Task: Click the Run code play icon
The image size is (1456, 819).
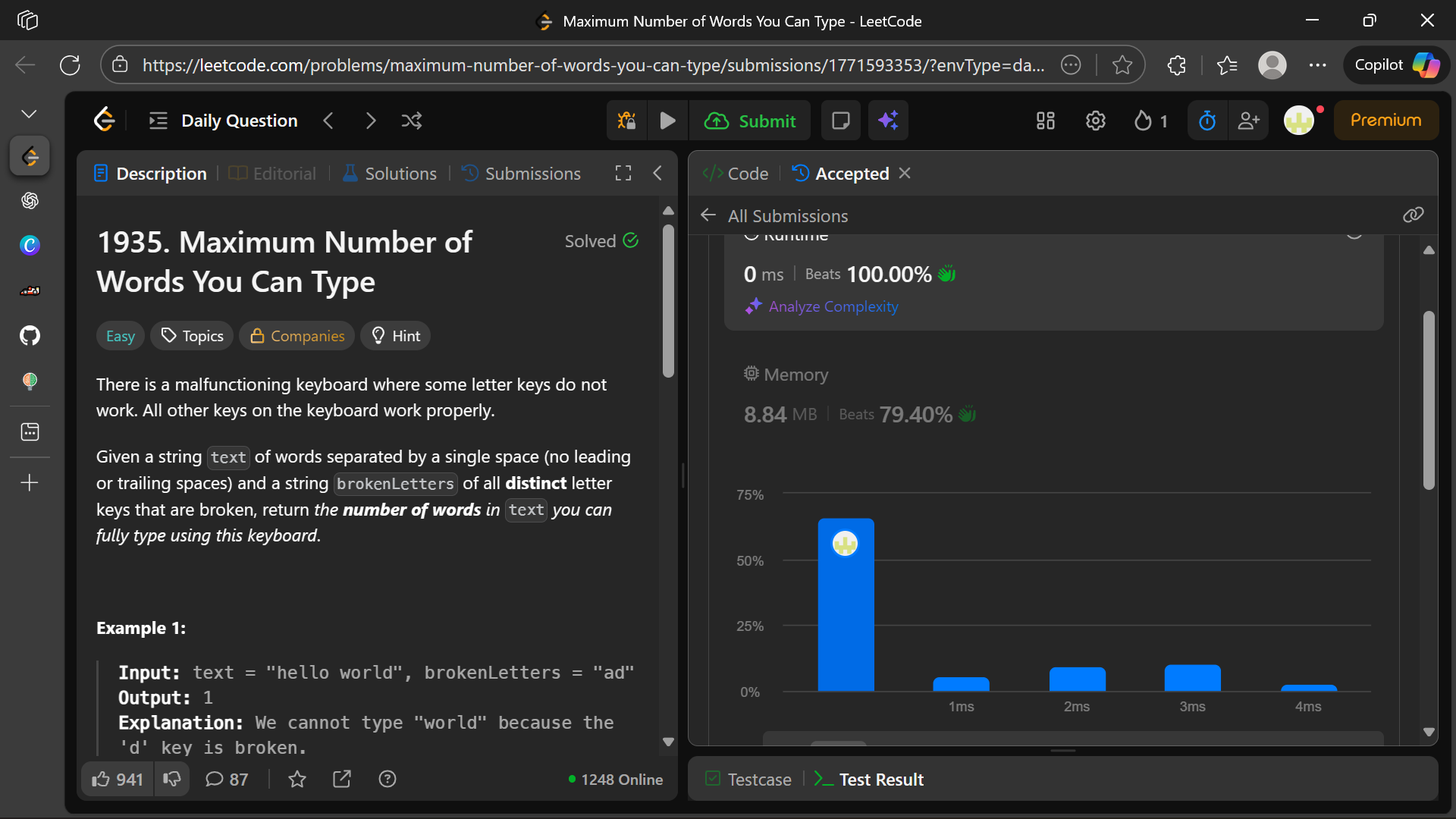Action: click(667, 121)
